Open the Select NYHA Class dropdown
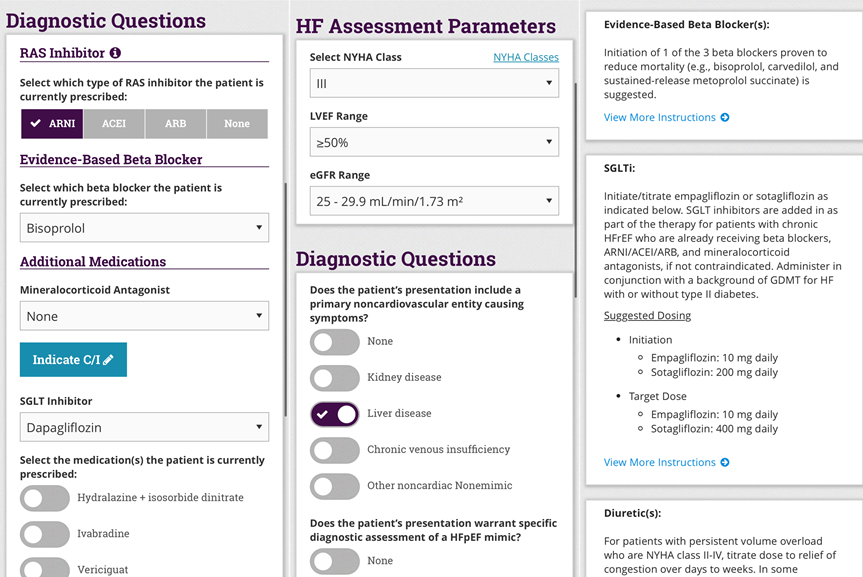 pyautogui.click(x=434, y=83)
